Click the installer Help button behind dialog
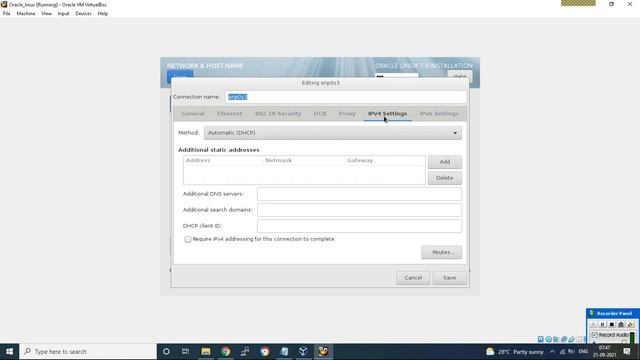This screenshot has width=640, height=360. pyautogui.click(x=460, y=75)
